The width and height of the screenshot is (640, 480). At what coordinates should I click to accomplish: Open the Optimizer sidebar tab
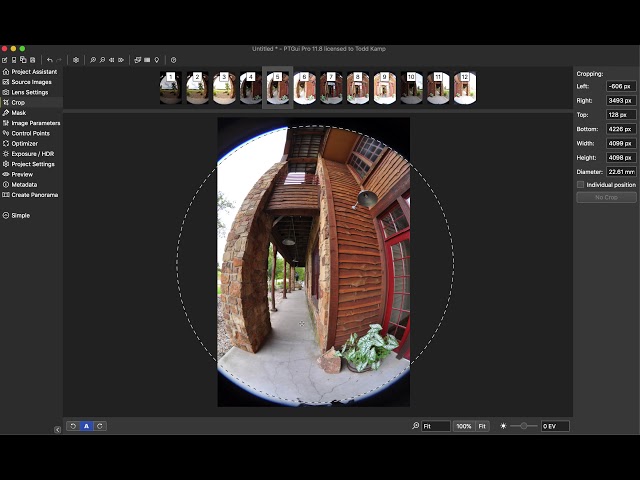[x=31, y=143]
